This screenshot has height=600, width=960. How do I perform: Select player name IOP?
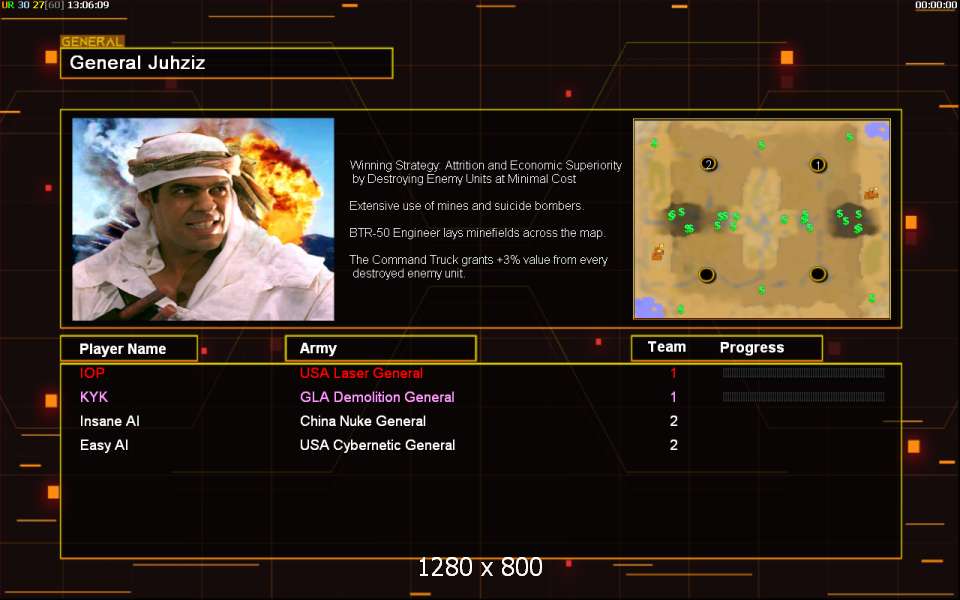point(92,373)
